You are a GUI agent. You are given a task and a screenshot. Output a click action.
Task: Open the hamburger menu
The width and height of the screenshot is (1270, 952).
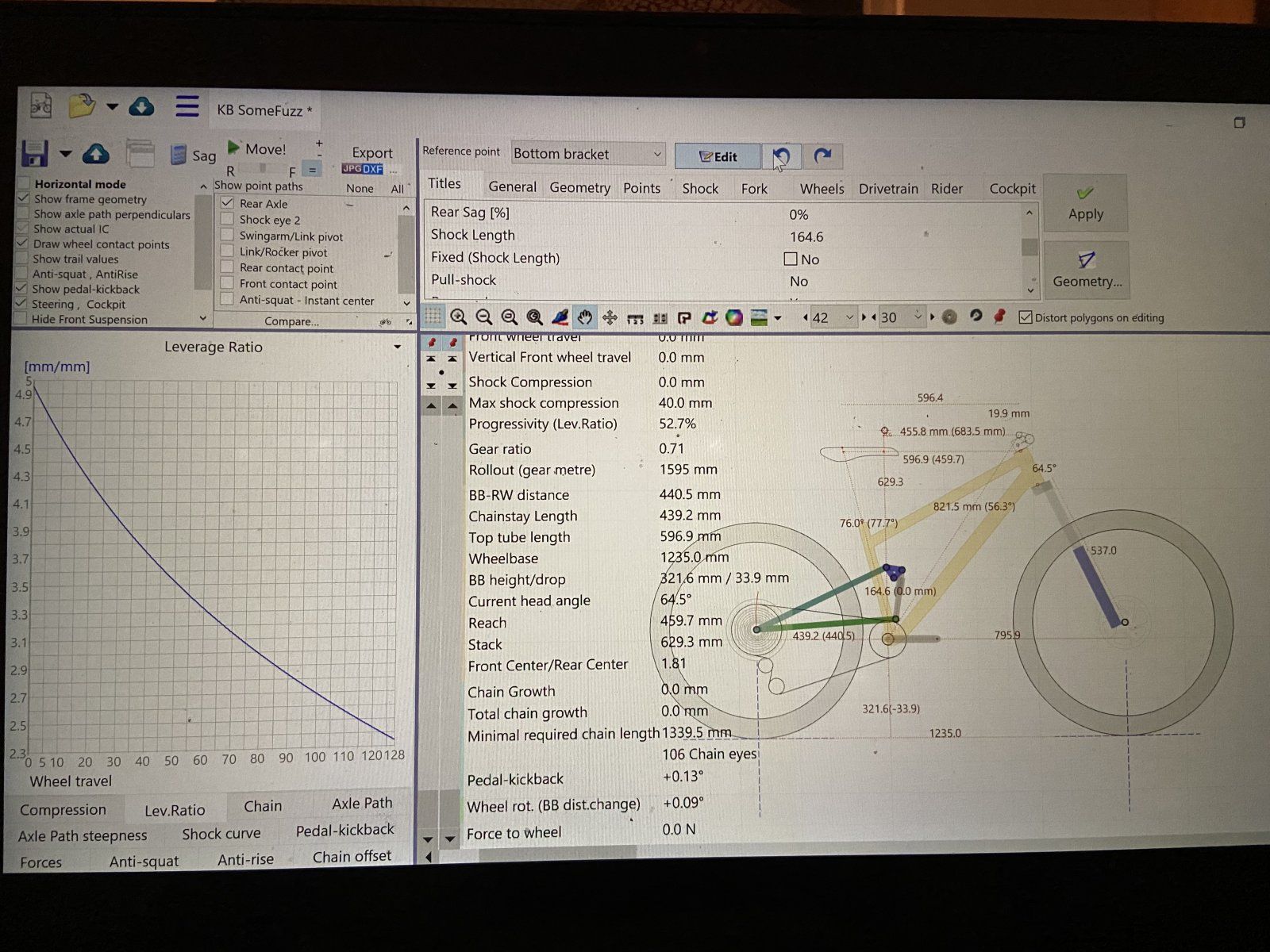187,106
